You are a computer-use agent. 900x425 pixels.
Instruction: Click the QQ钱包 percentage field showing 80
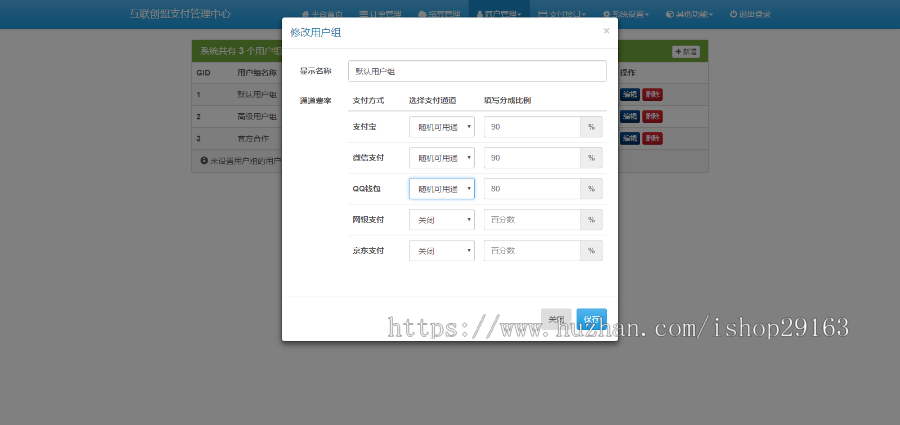tap(532, 189)
